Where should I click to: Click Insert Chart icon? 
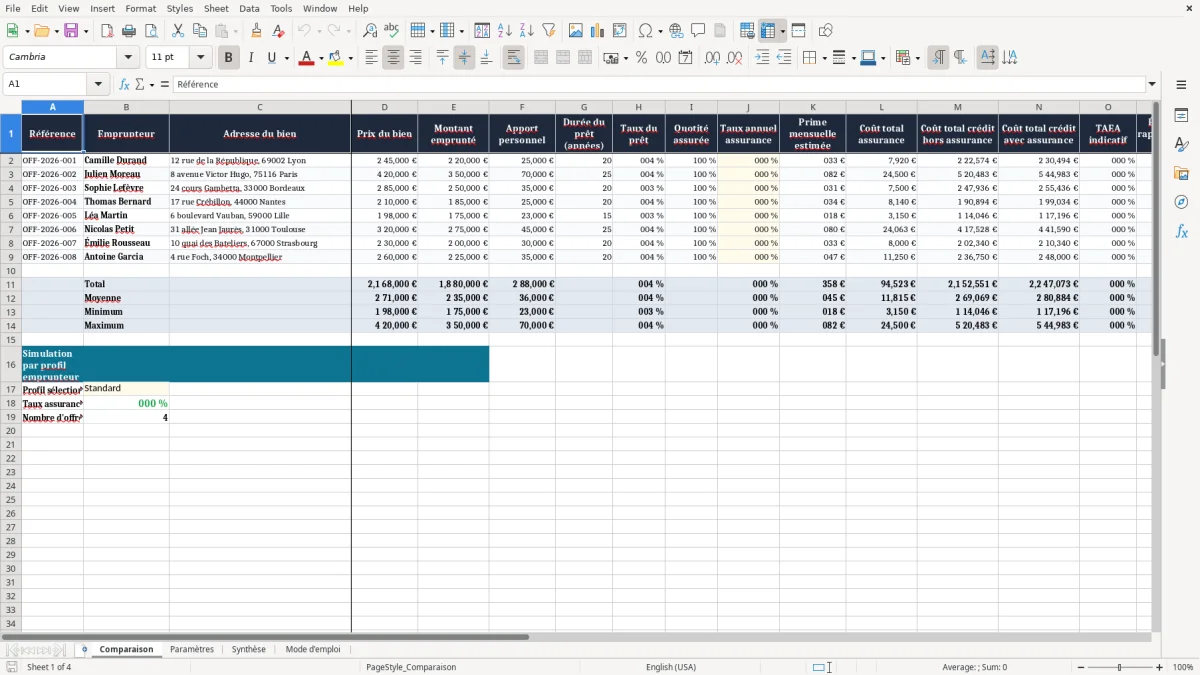pyautogui.click(x=598, y=31)
